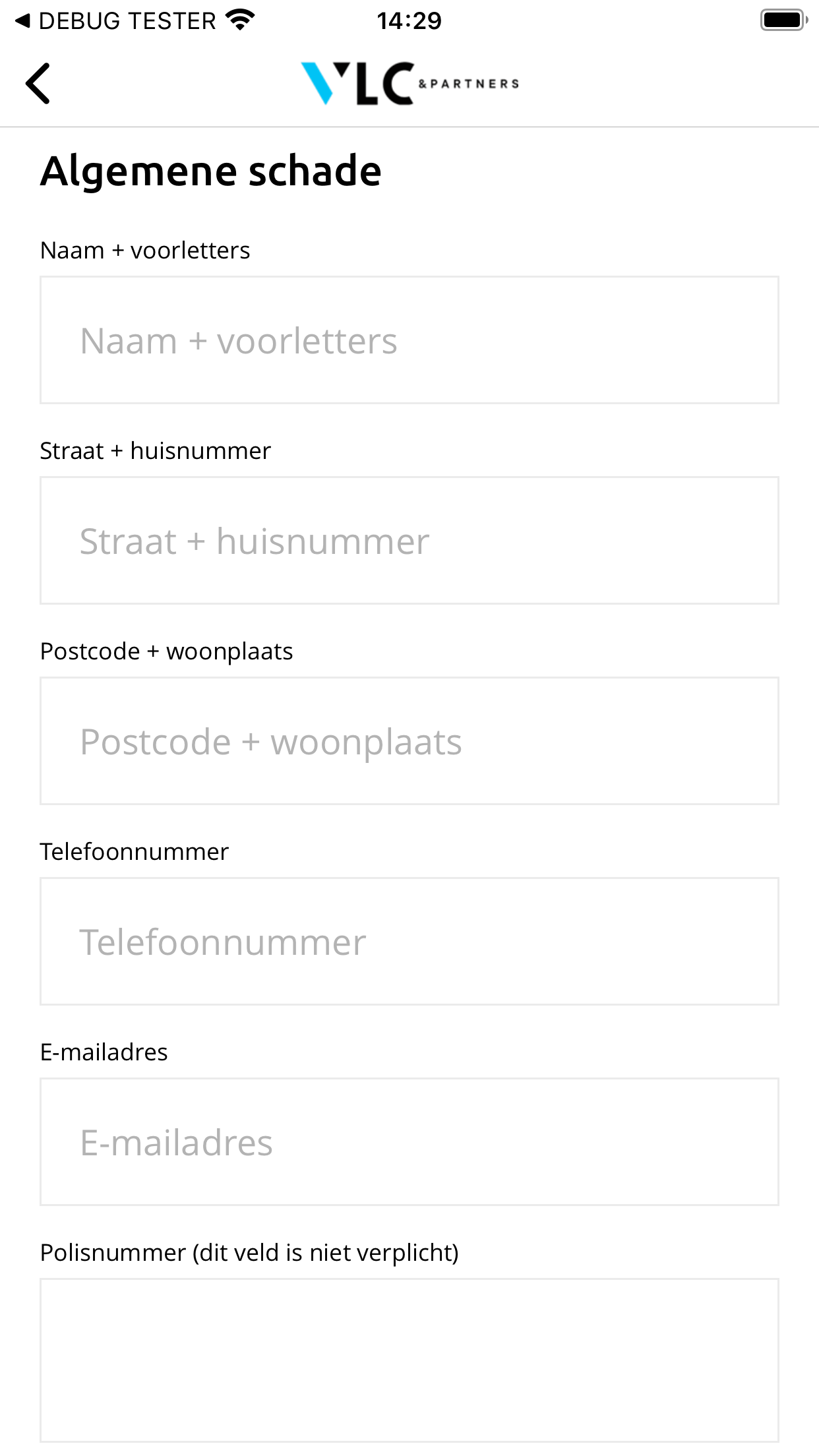Click the "Naam + voorletters" field label
Viewport: 819px width, 1456px height.
145,251
